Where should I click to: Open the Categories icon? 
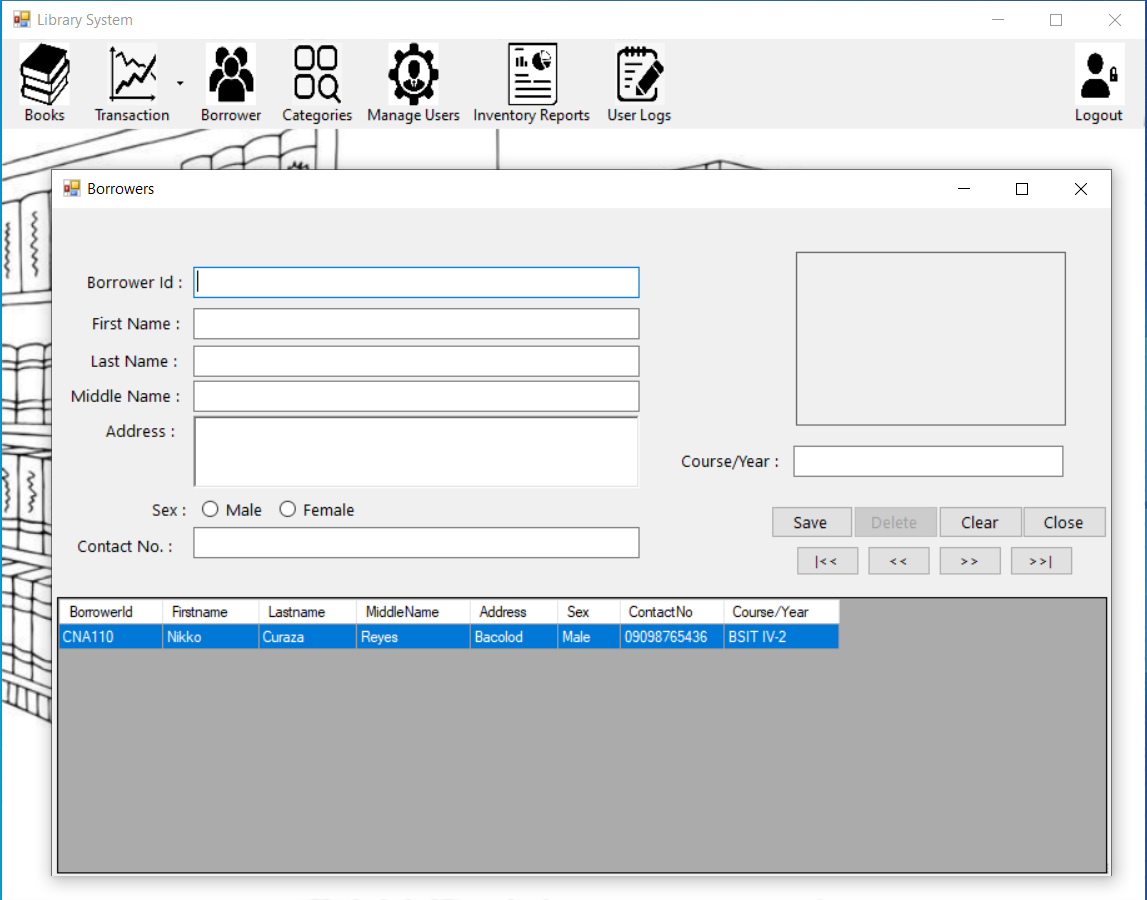317,76
